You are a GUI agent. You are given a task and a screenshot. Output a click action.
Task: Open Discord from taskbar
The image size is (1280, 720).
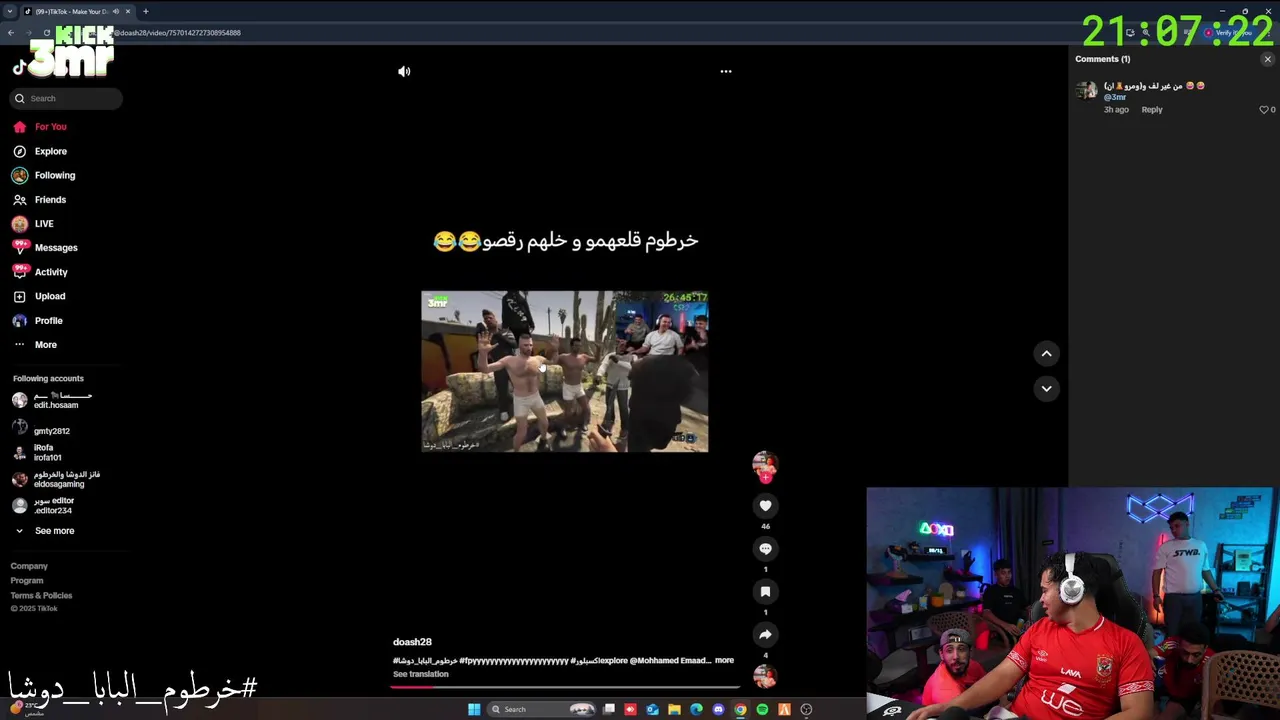click(x=718, y=710)
